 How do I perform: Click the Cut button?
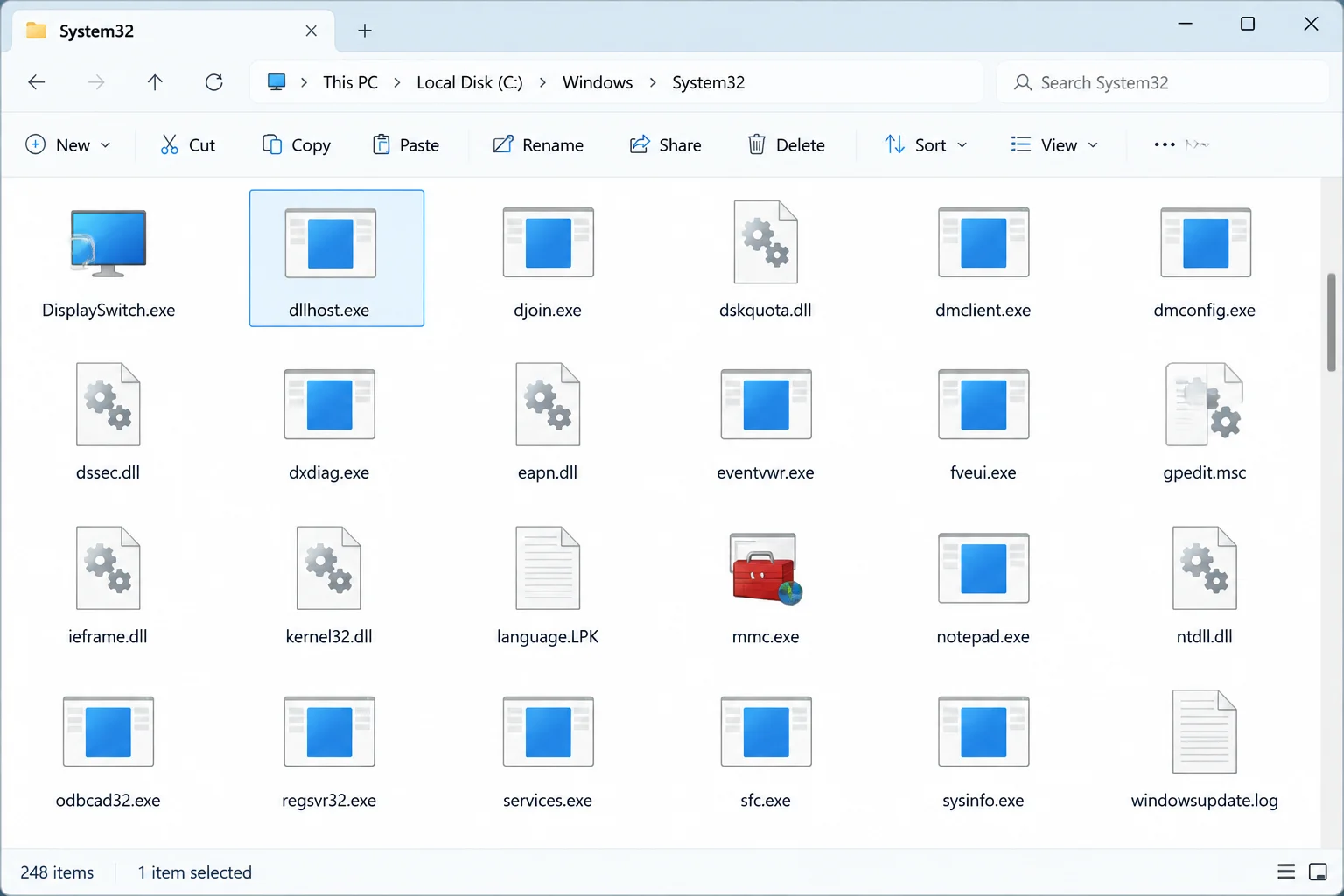(188, 144)
